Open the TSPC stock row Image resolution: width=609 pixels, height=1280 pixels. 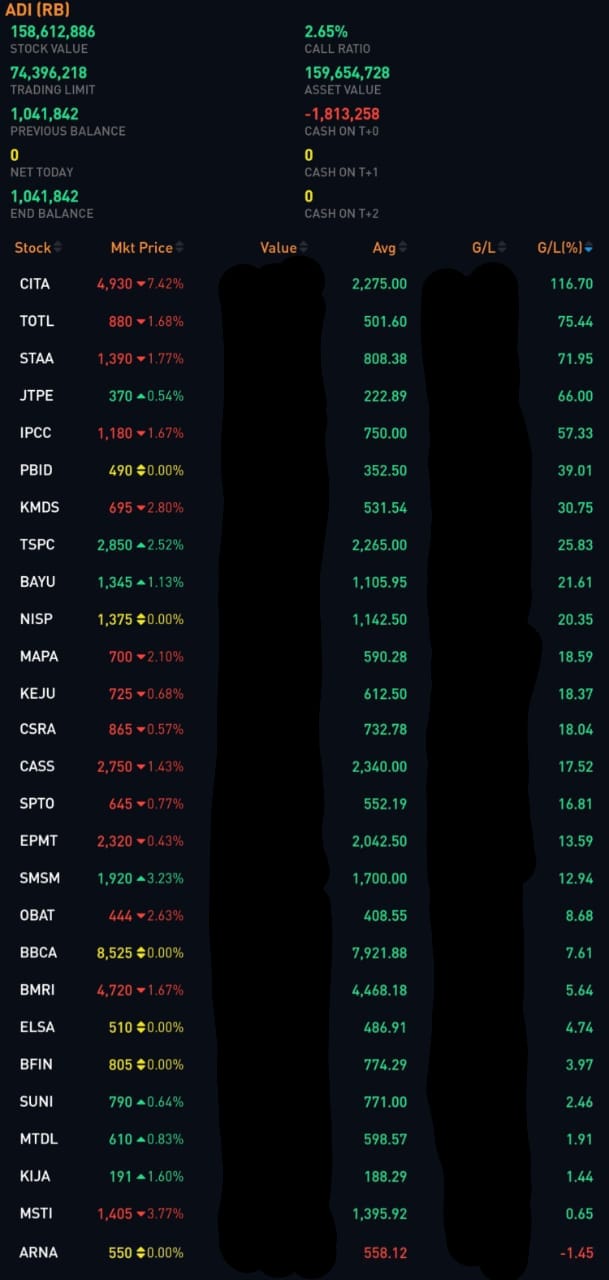(x=37, y=545)
